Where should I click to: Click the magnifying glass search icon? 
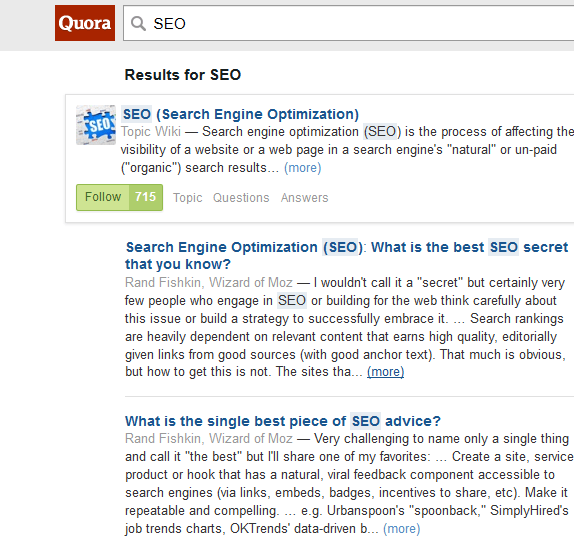coord(138,23)
